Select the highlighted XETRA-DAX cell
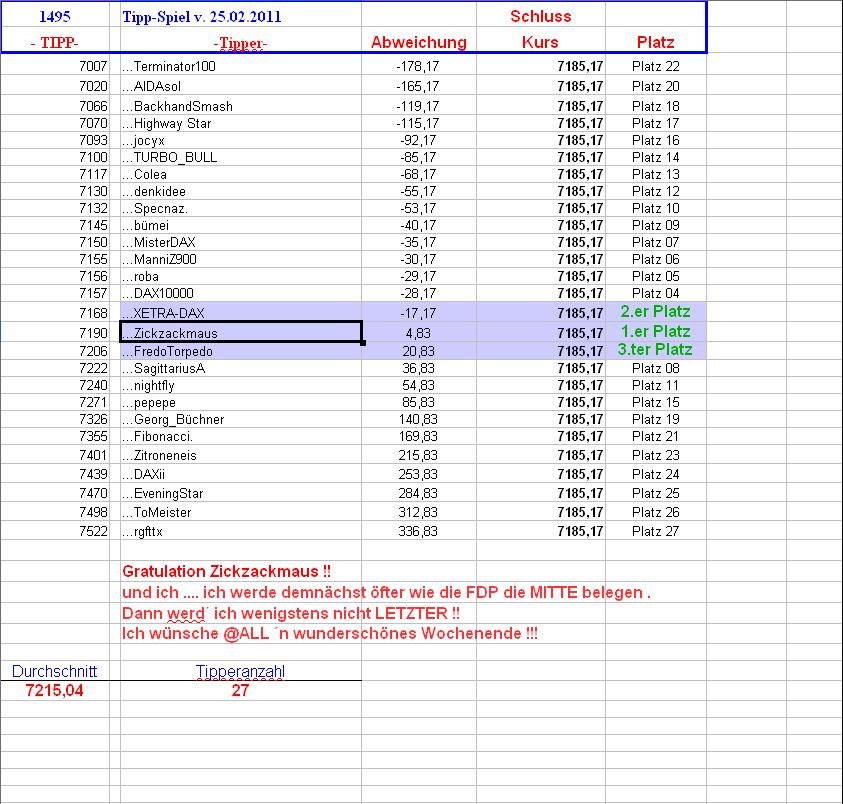This screenshot has height=804, width=843. pyautogui.click(x=240, y=312)
